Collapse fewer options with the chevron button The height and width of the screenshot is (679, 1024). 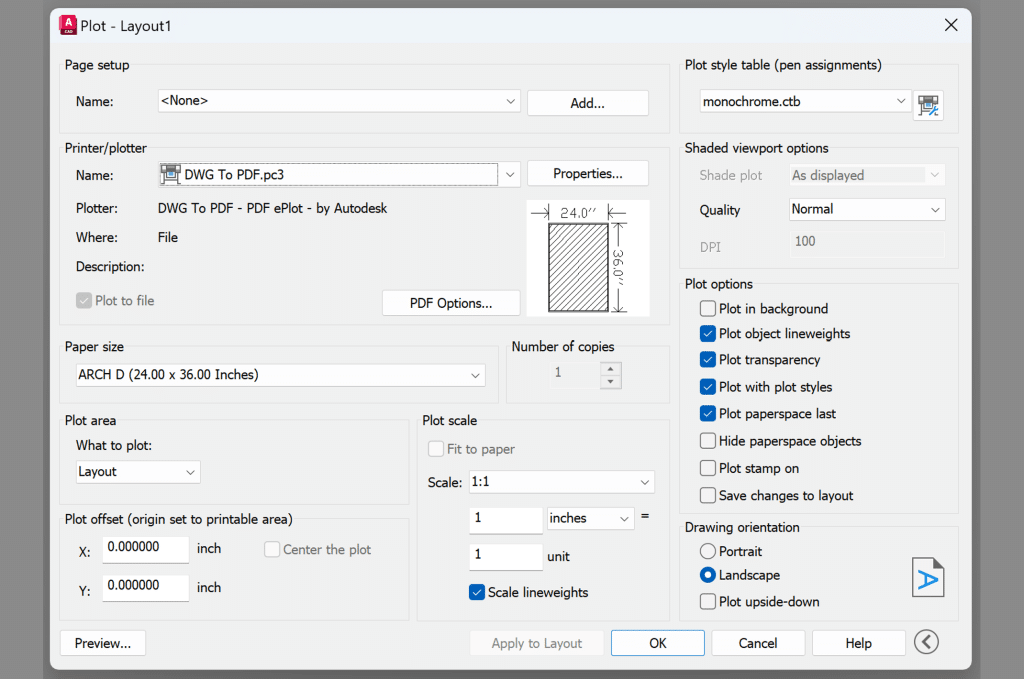tap(927, 642)
